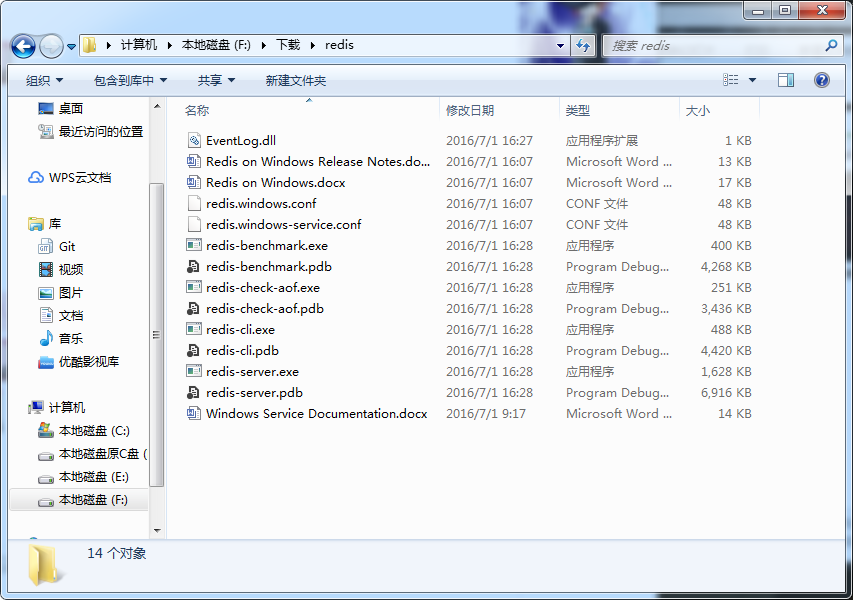The width and height of the screenshot is (853, 600).
Task: Select the redis-check-aof.exe icon
Action: [194, 287]
